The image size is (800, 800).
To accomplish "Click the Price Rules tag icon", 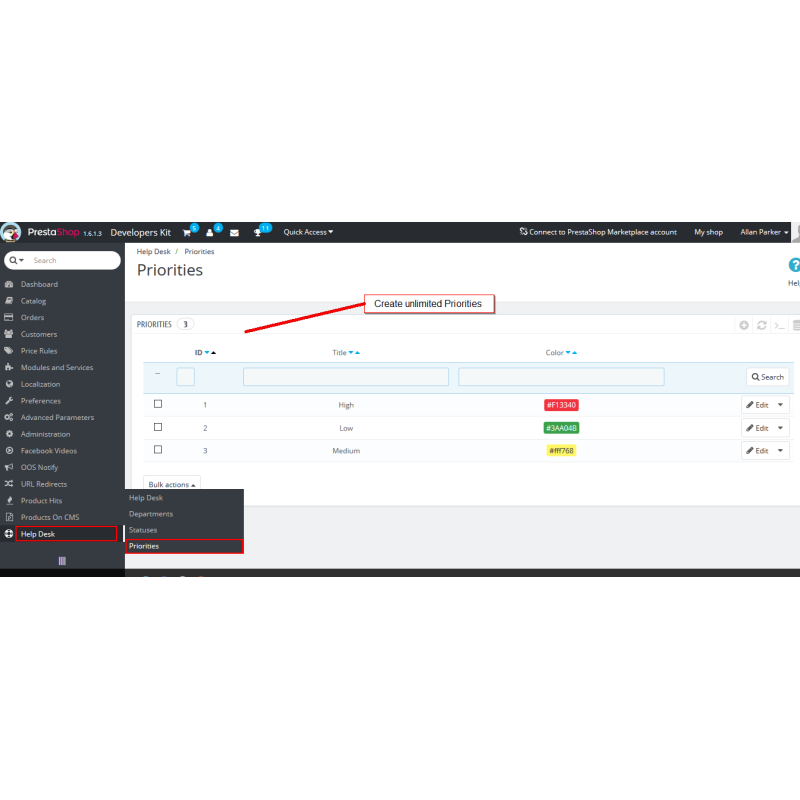I will tap(9, 351).
